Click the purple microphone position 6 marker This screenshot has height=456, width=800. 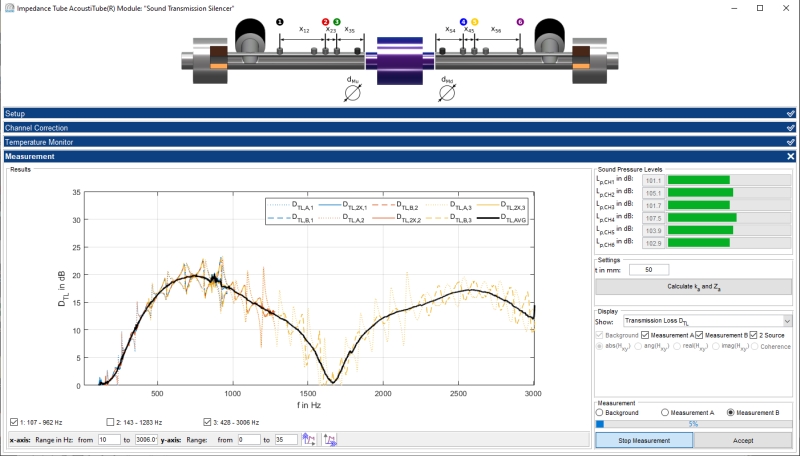[x=519, y=21]
